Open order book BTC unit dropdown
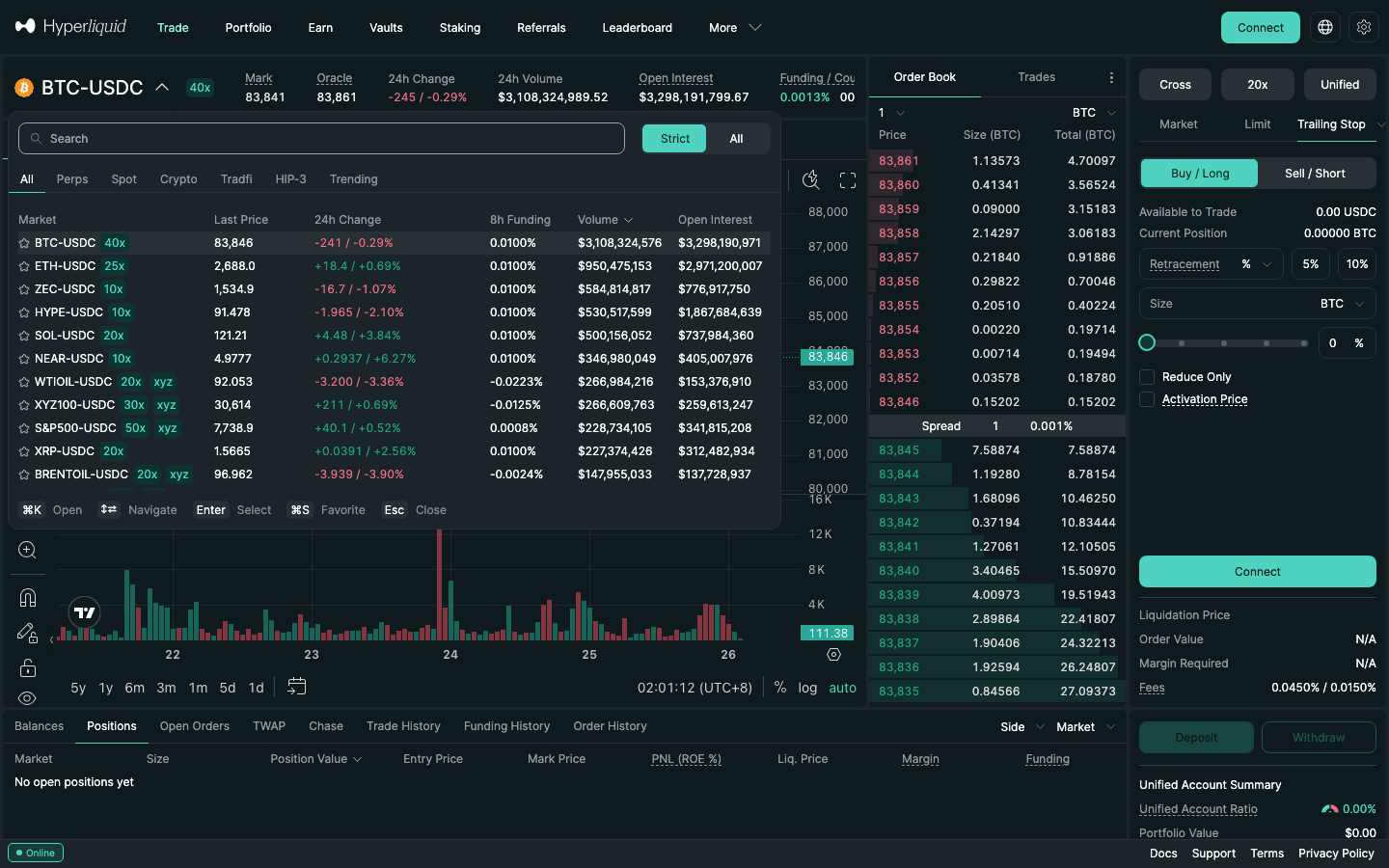 (x=1094, y=113)
